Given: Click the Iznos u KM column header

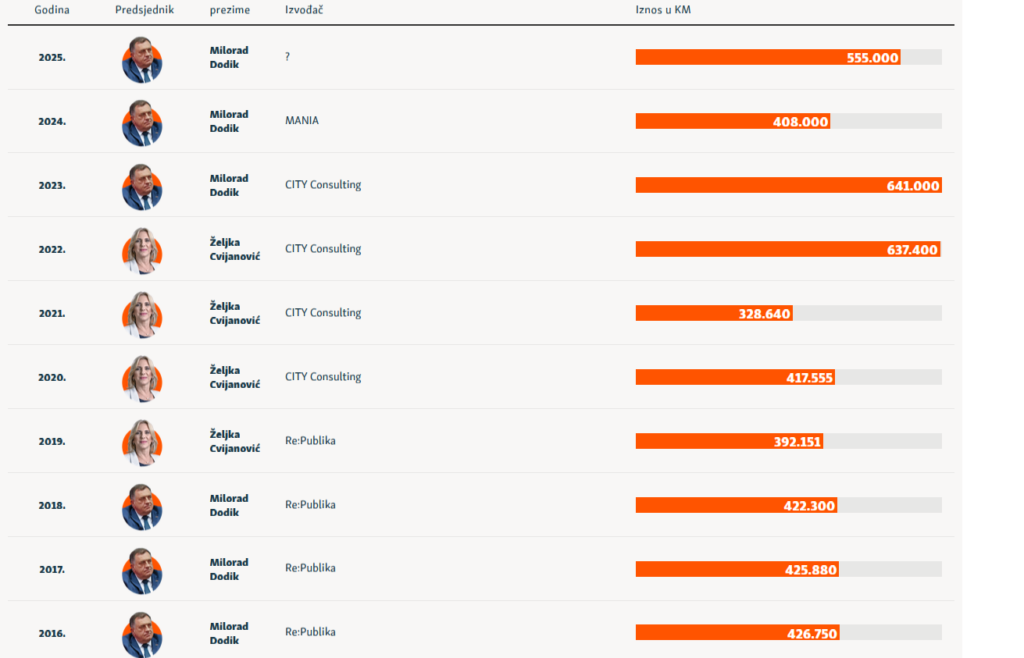Looking at the screenshot, I should pos(663,10).
